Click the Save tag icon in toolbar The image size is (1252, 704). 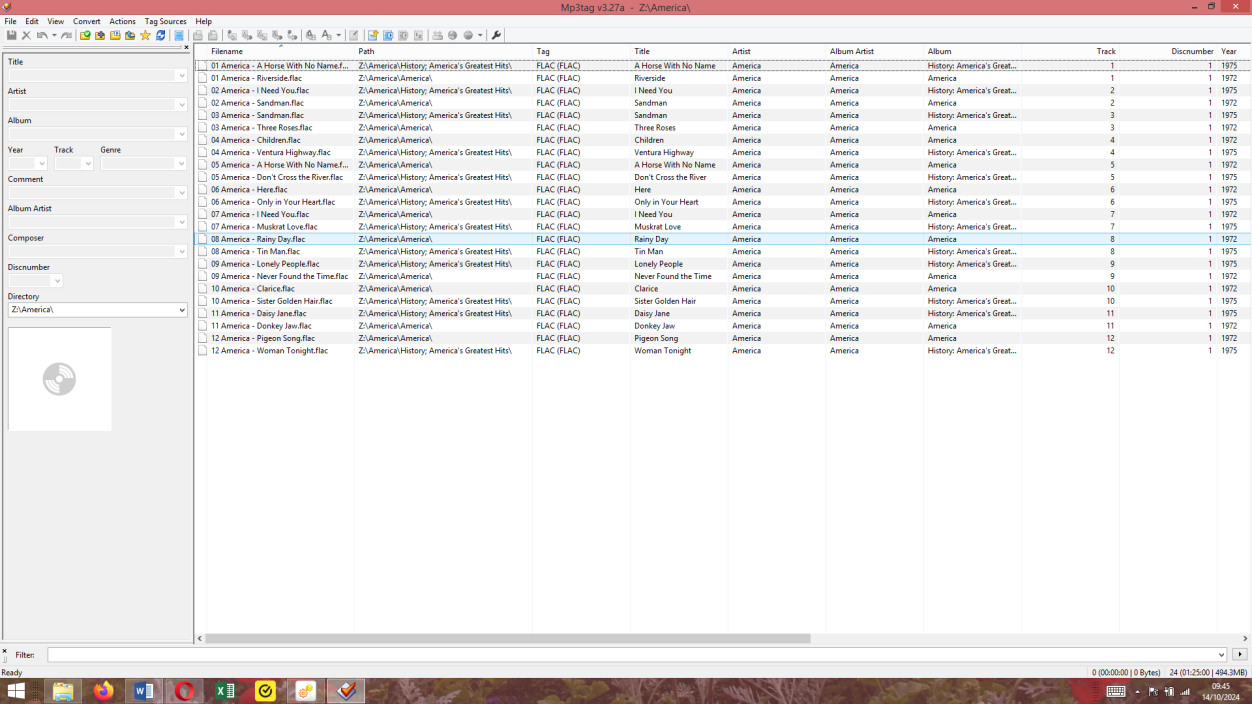[x=11, y=35]
